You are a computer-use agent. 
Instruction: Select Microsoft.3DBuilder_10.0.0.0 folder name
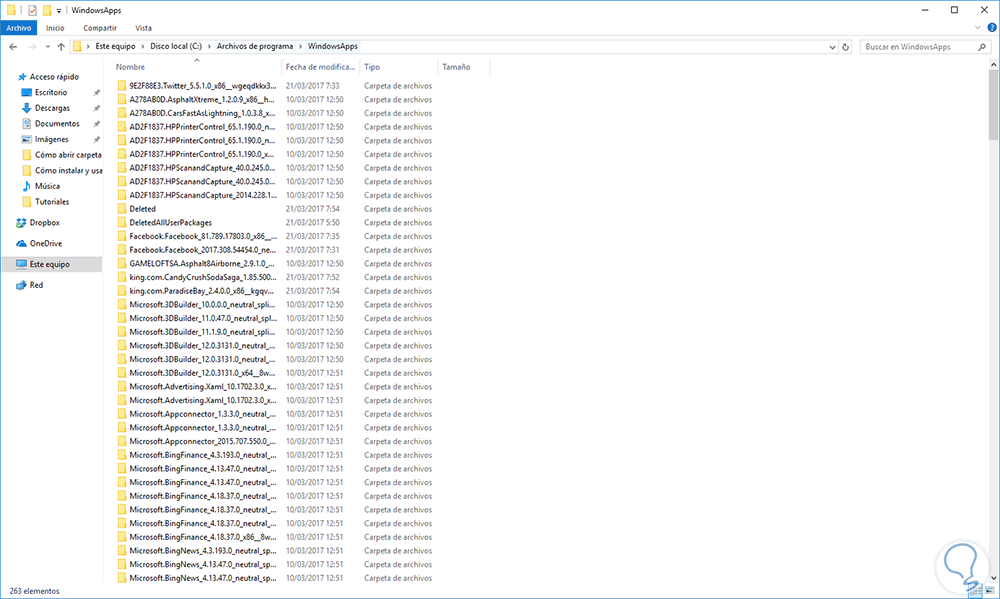tap(203, 304)
